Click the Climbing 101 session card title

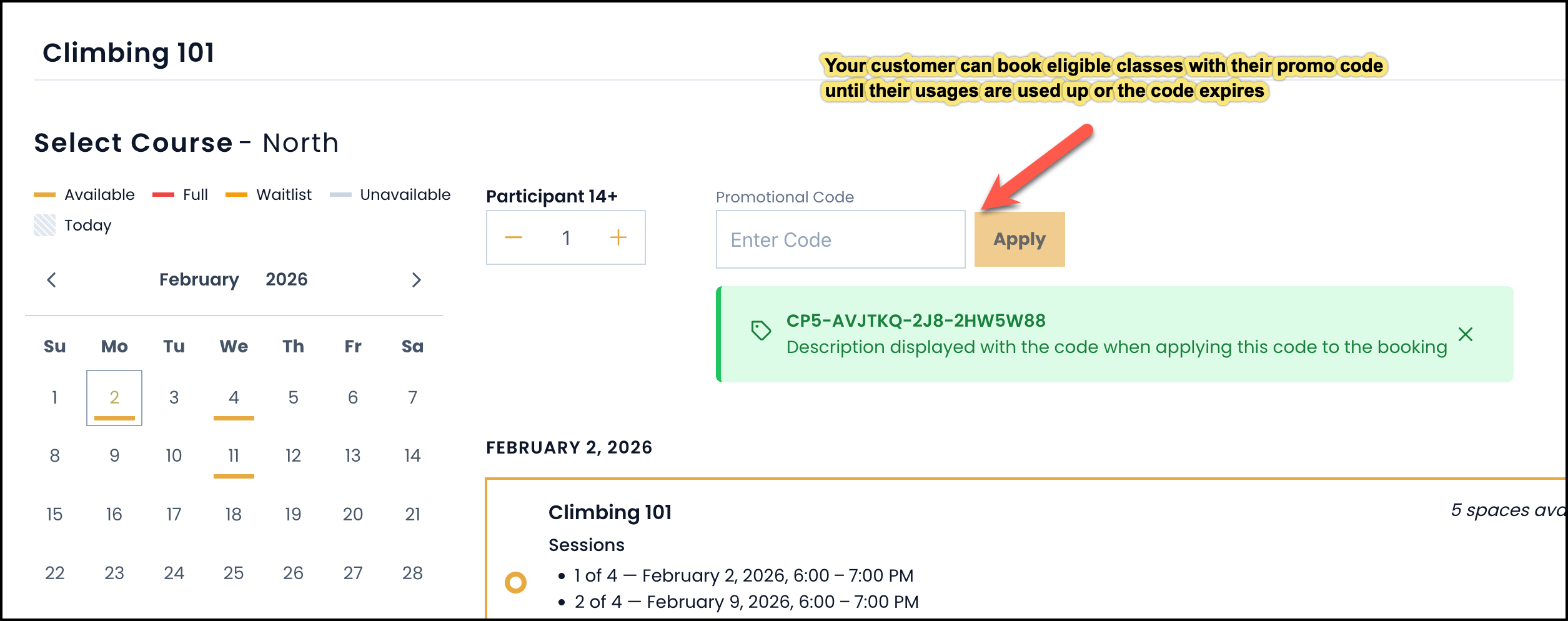[610, 513]
